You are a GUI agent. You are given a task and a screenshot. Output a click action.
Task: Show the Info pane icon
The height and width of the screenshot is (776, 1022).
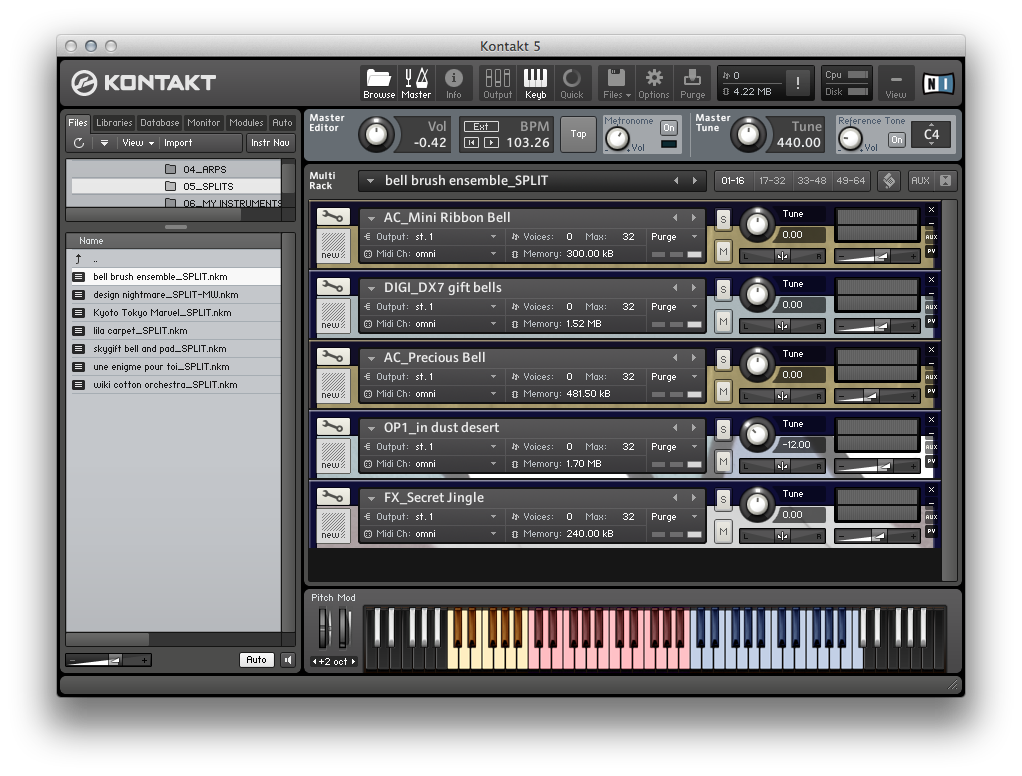pyautogui.click(x=454, y=83)
